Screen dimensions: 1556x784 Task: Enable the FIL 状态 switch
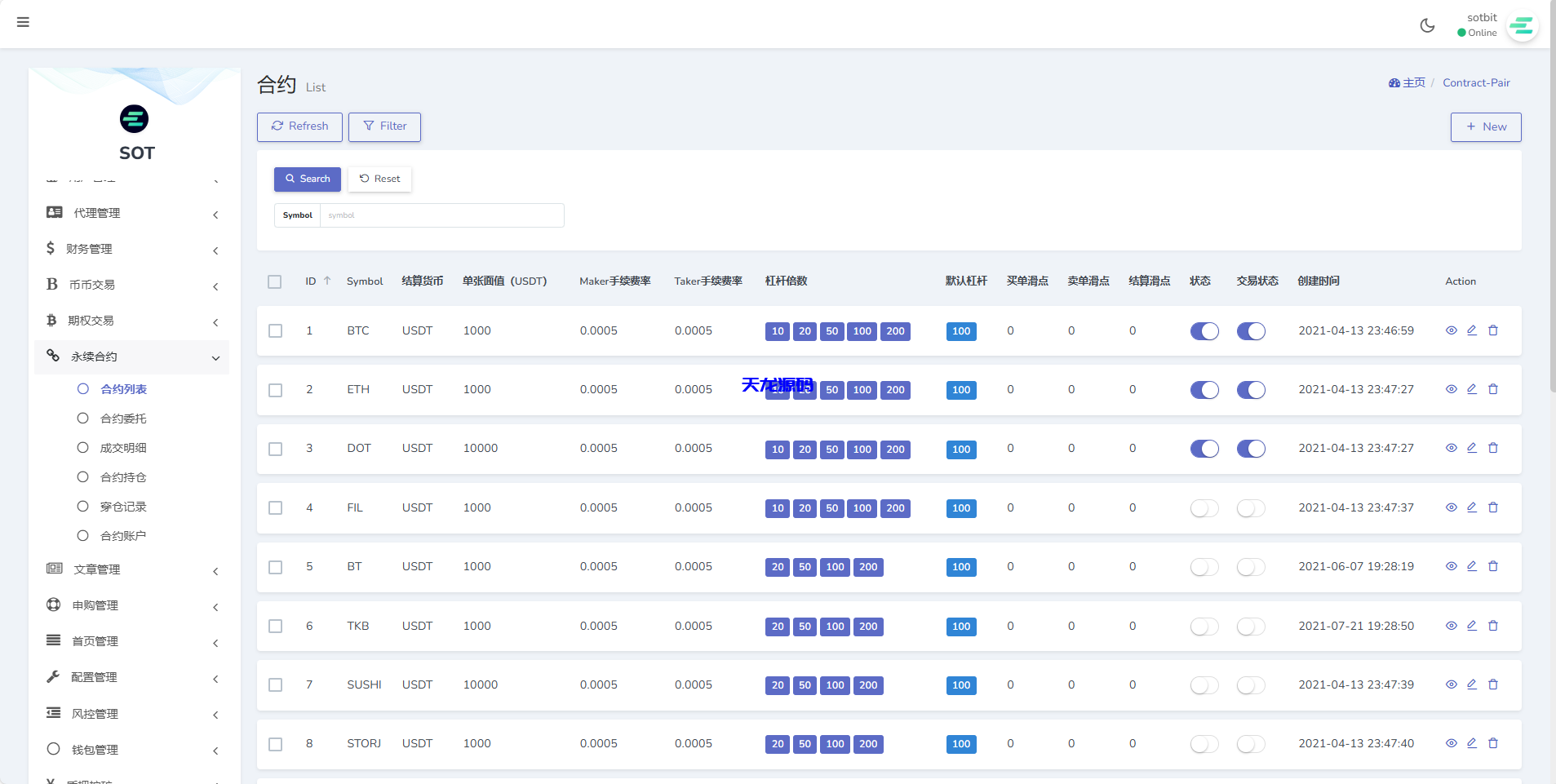click(1204, 508)
